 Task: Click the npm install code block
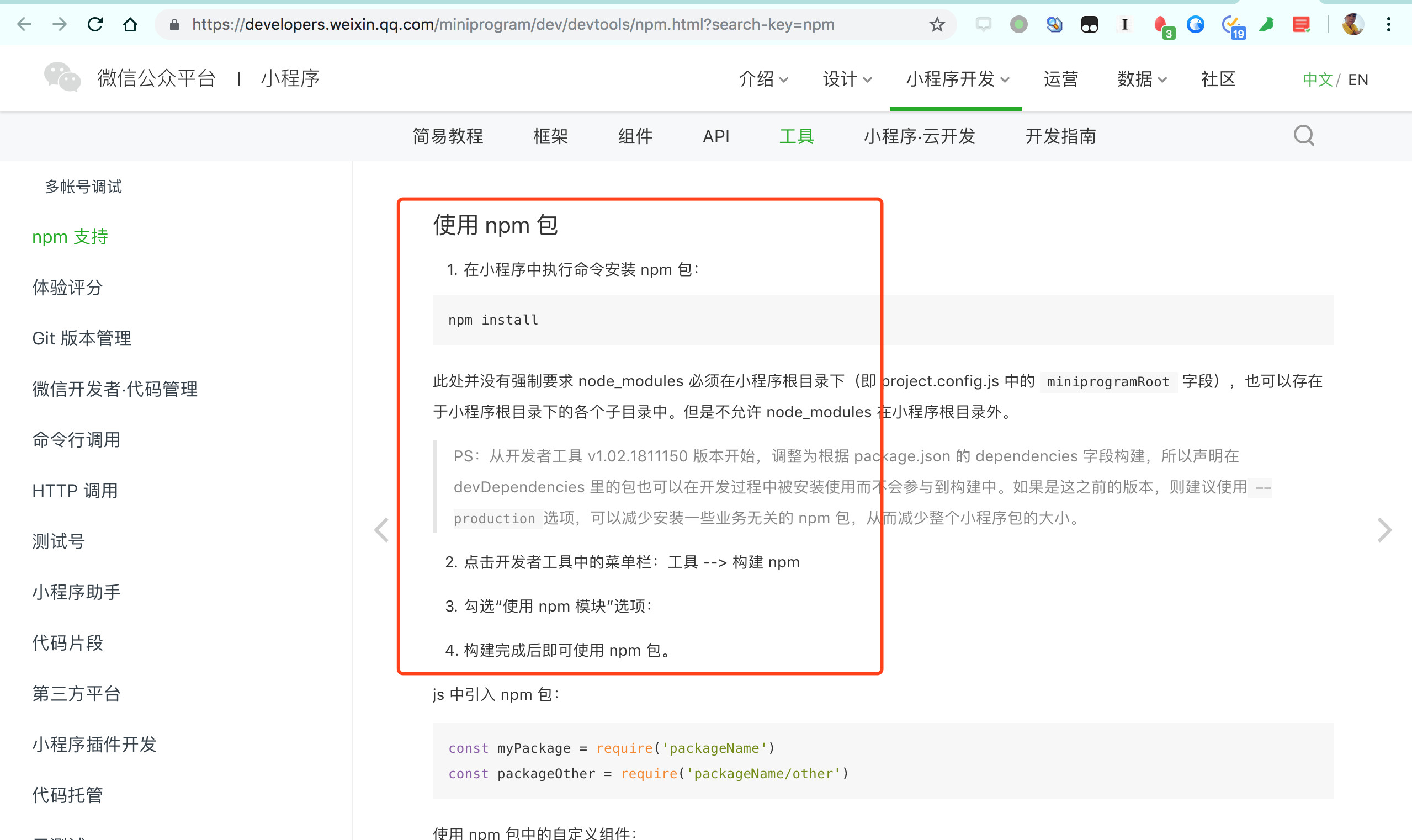point(883,320)
